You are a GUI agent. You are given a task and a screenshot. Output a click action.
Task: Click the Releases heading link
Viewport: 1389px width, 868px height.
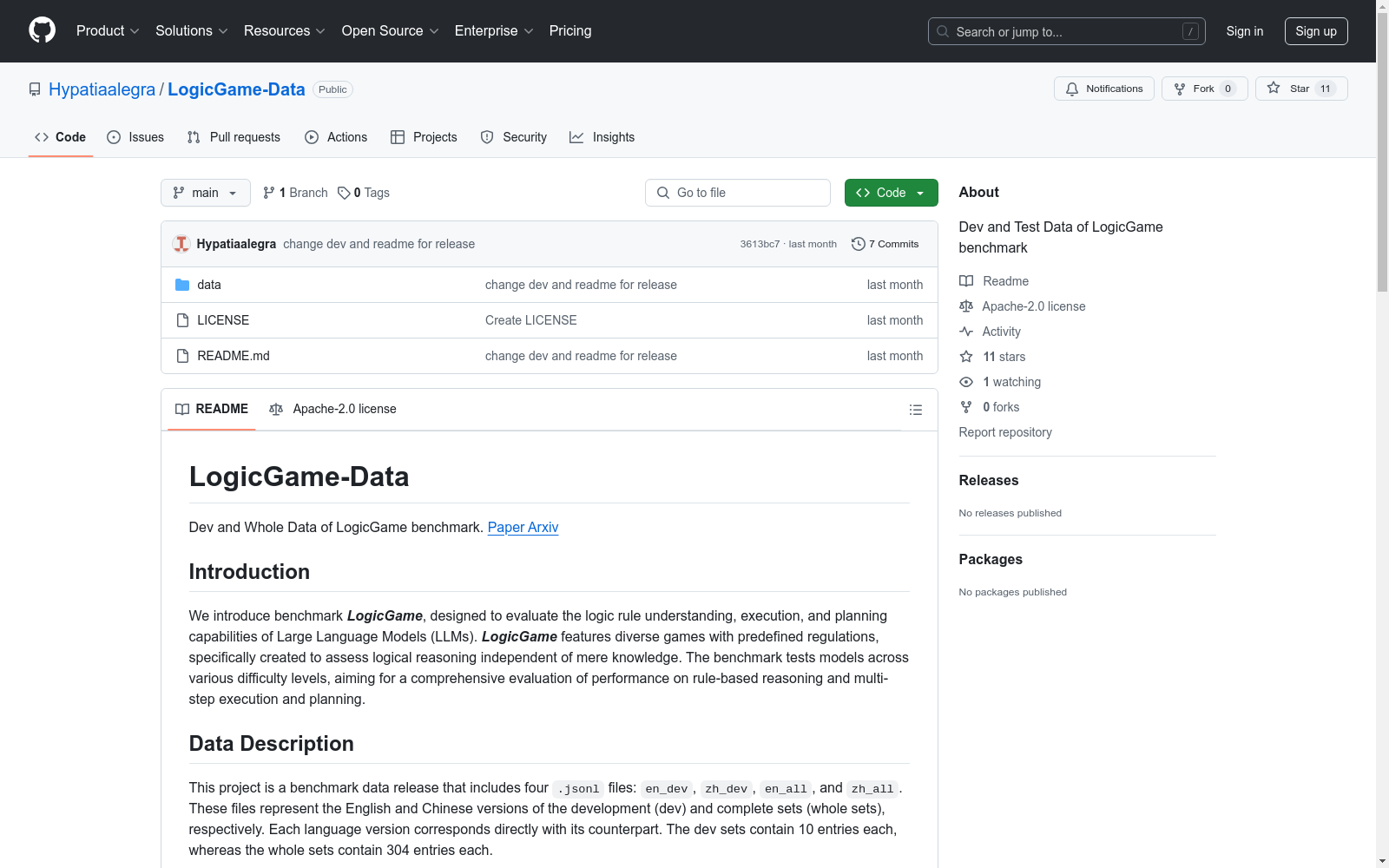[989, 480]
